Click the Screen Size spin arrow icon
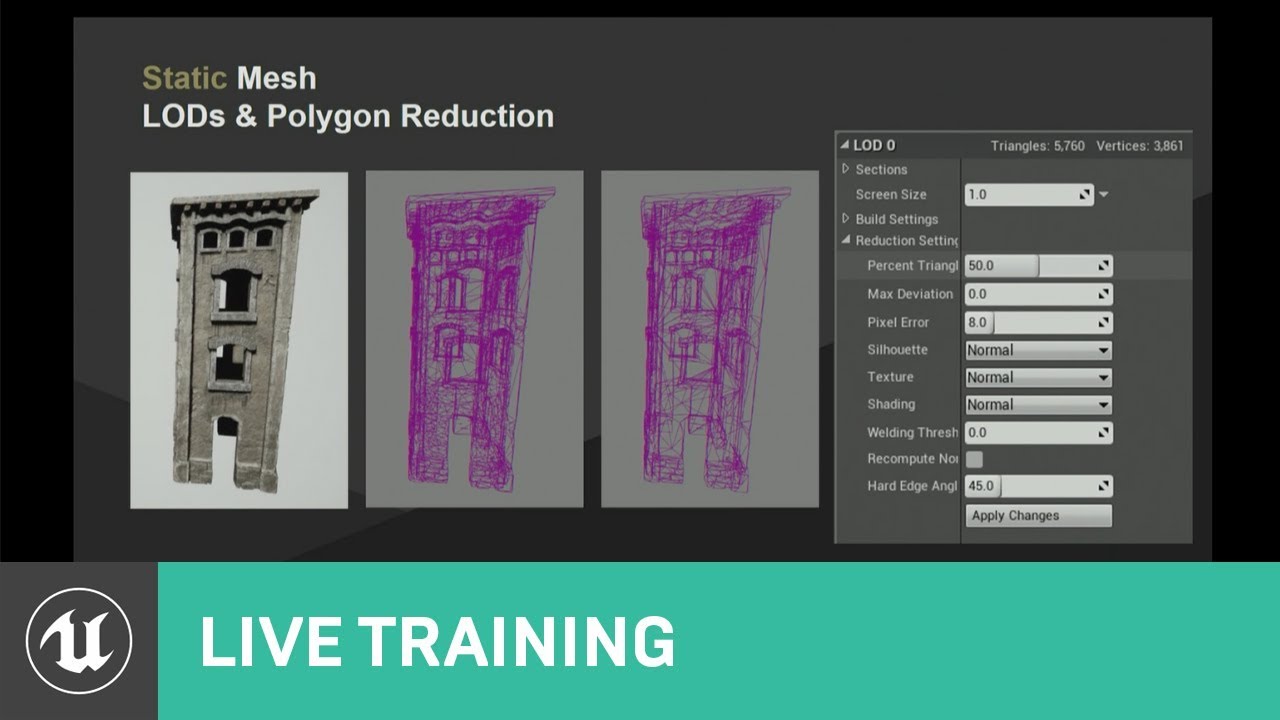The width and height of the screenshot is (1280, 720). point(1086,195)
